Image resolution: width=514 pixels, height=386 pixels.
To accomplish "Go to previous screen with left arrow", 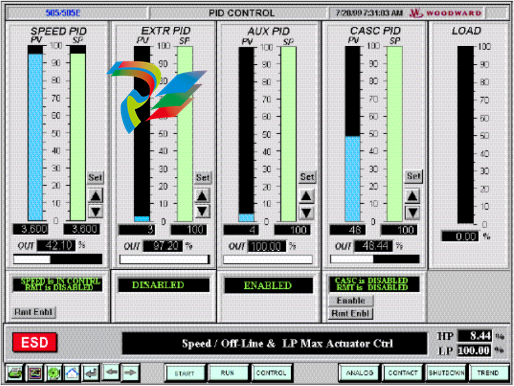I will 111,372.
